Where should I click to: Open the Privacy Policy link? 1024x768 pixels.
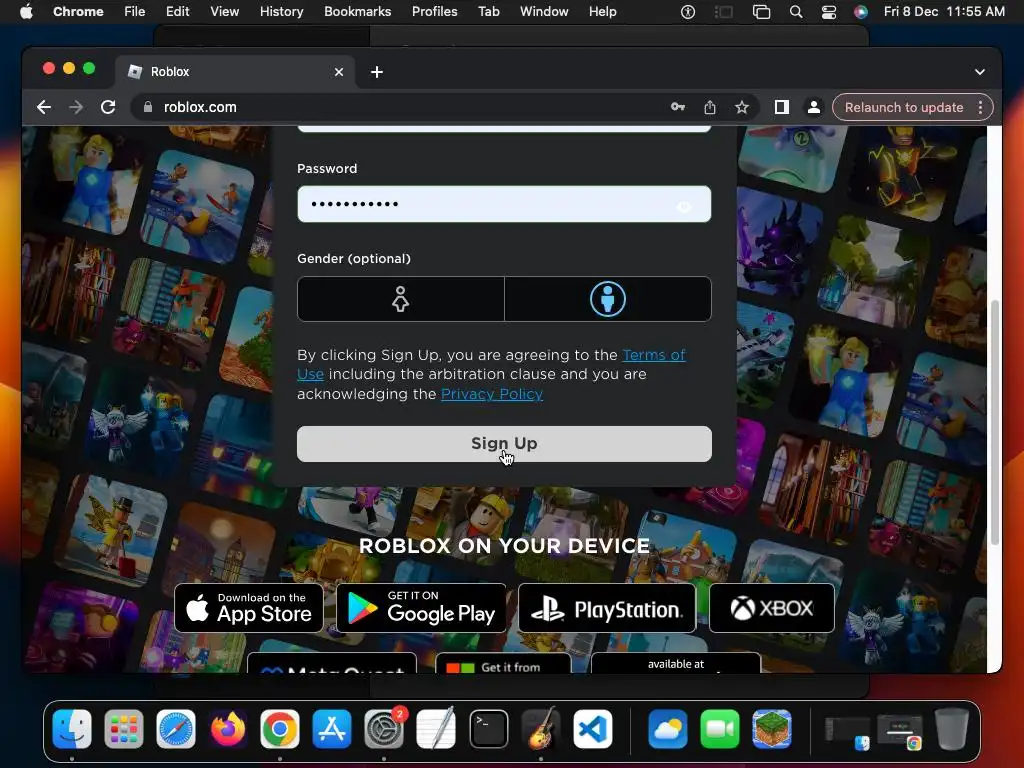pyautogui.click(x=492, y=394)
